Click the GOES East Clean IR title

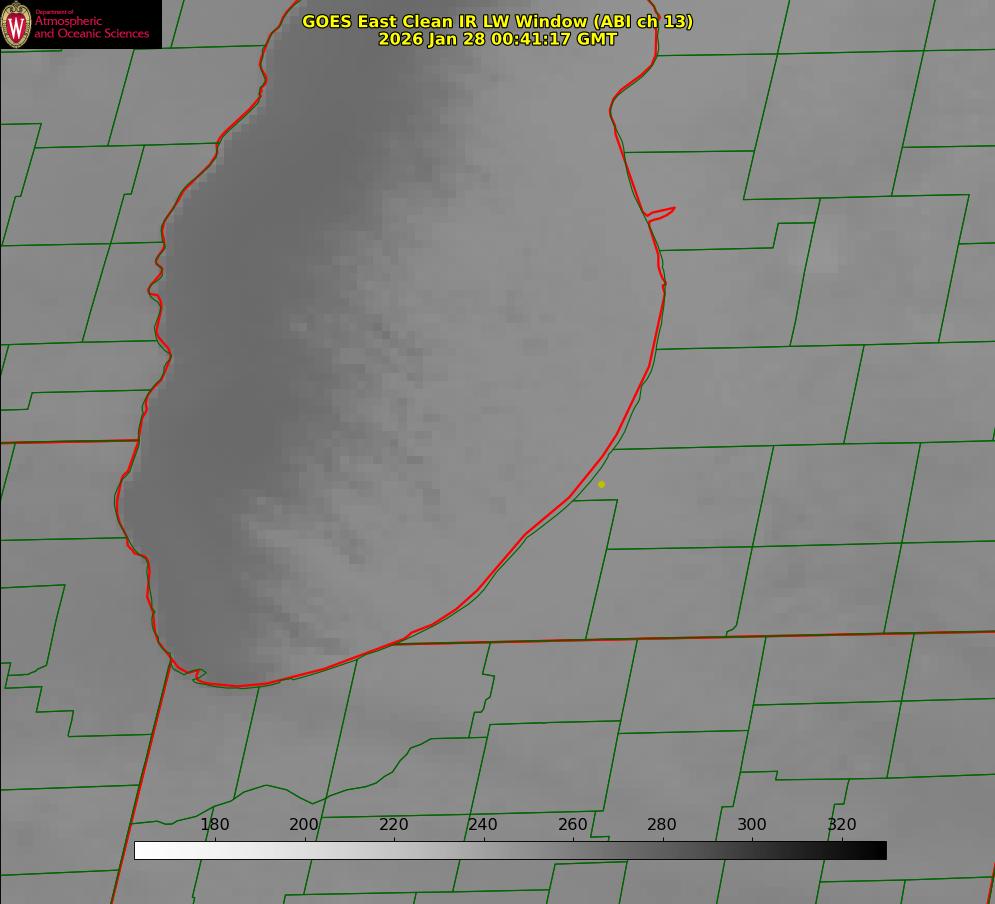pos(497,21)
